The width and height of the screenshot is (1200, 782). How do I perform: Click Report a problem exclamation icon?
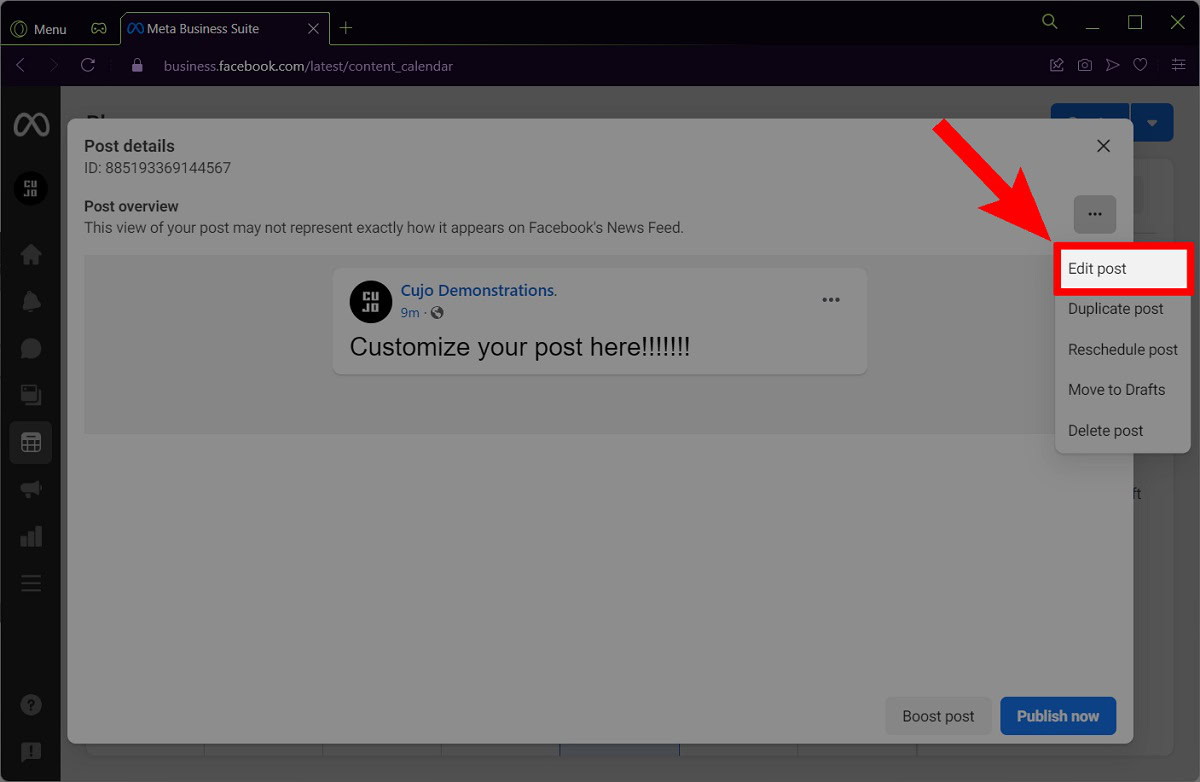31,751
